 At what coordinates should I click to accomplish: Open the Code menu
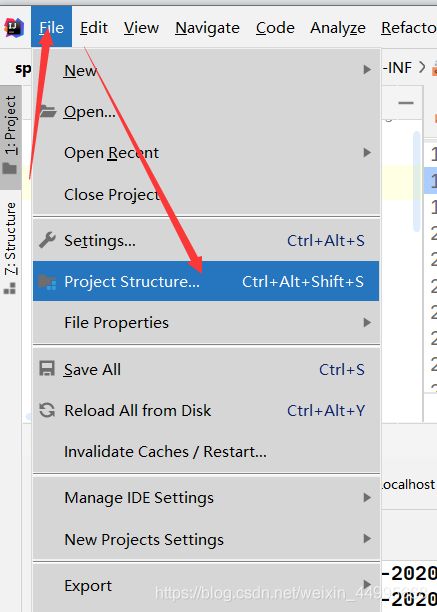[275, 28]
